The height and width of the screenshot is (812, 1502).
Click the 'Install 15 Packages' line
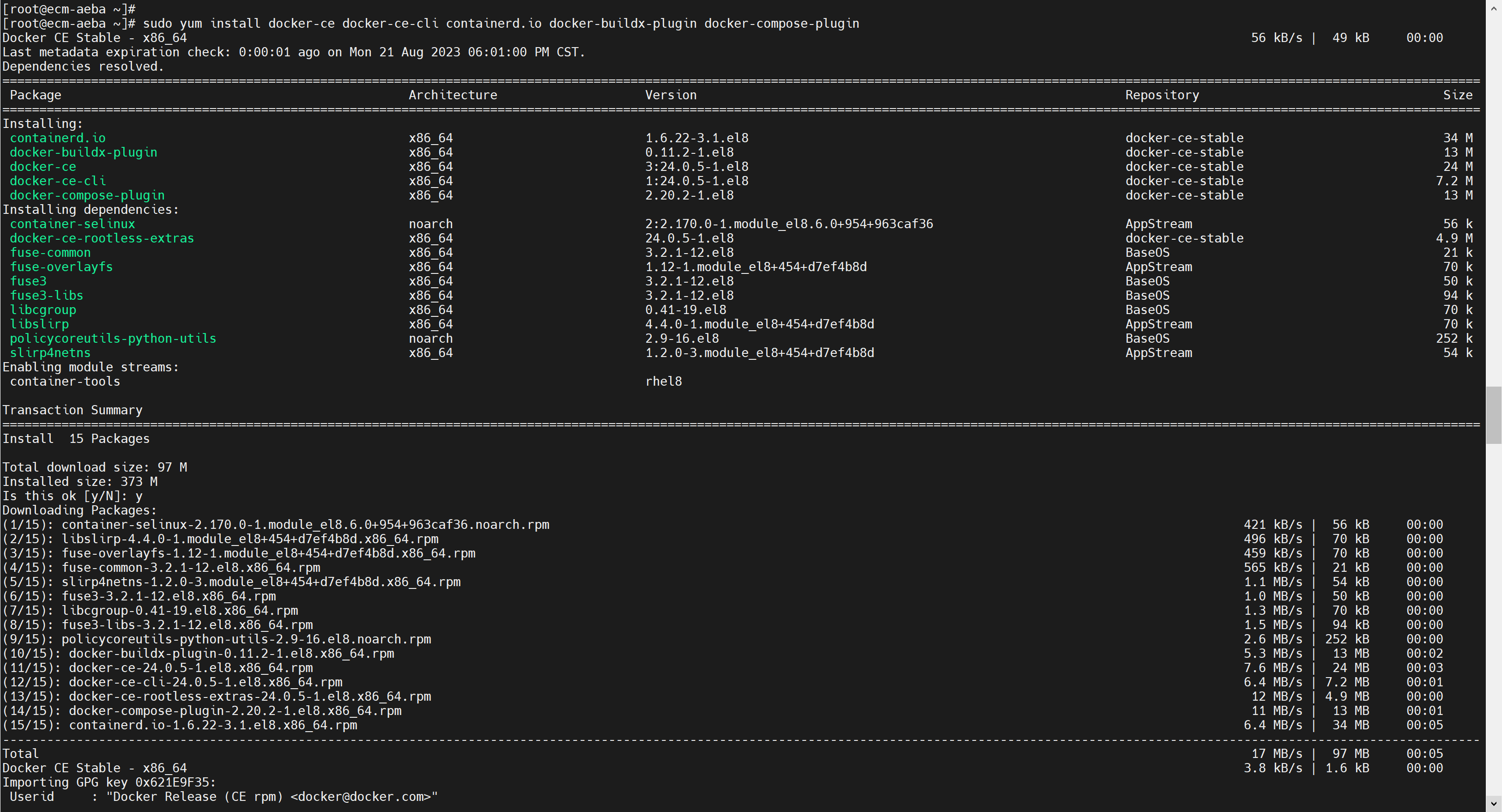click(76, 439)
